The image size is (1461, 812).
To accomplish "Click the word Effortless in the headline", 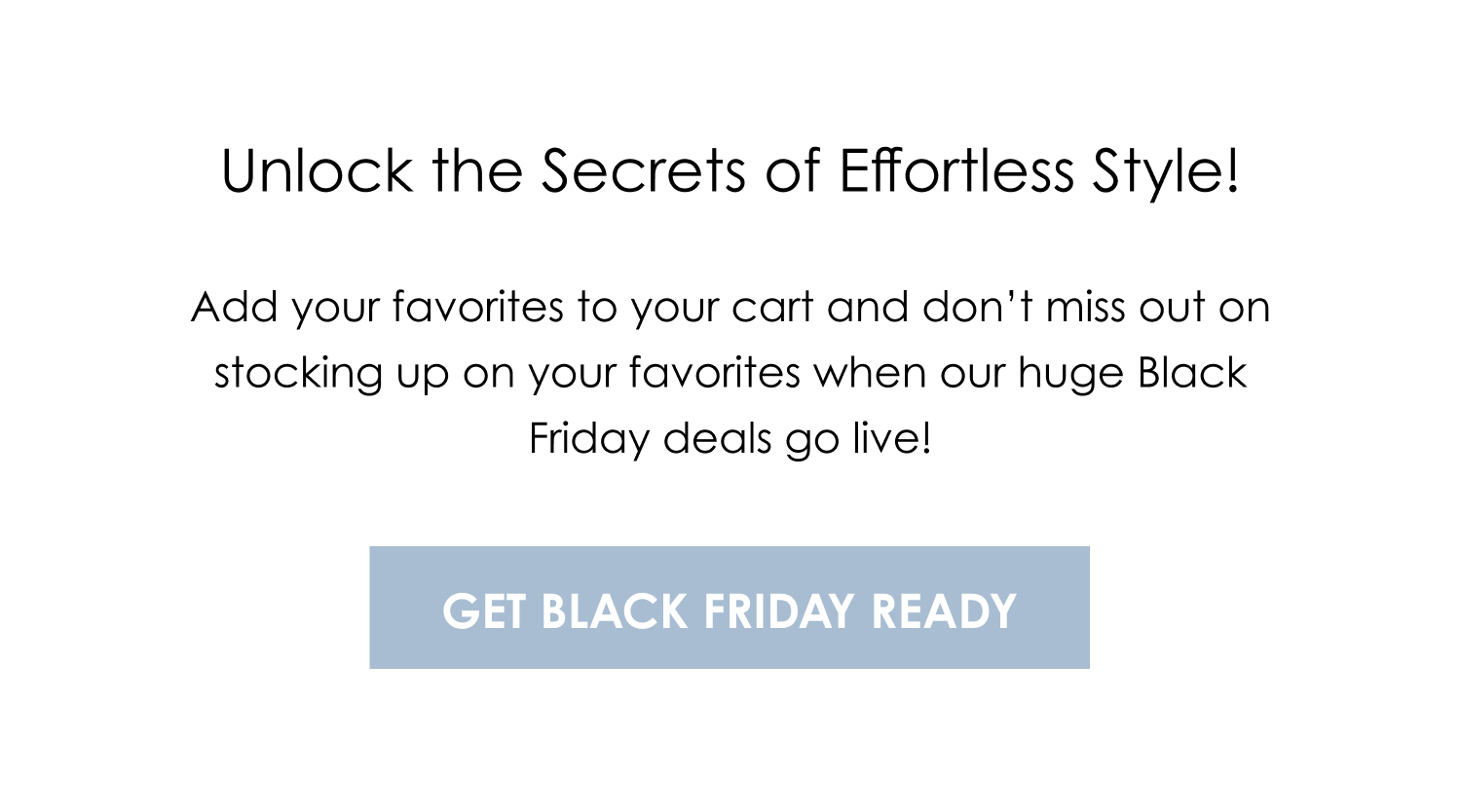I will (956, 170).
